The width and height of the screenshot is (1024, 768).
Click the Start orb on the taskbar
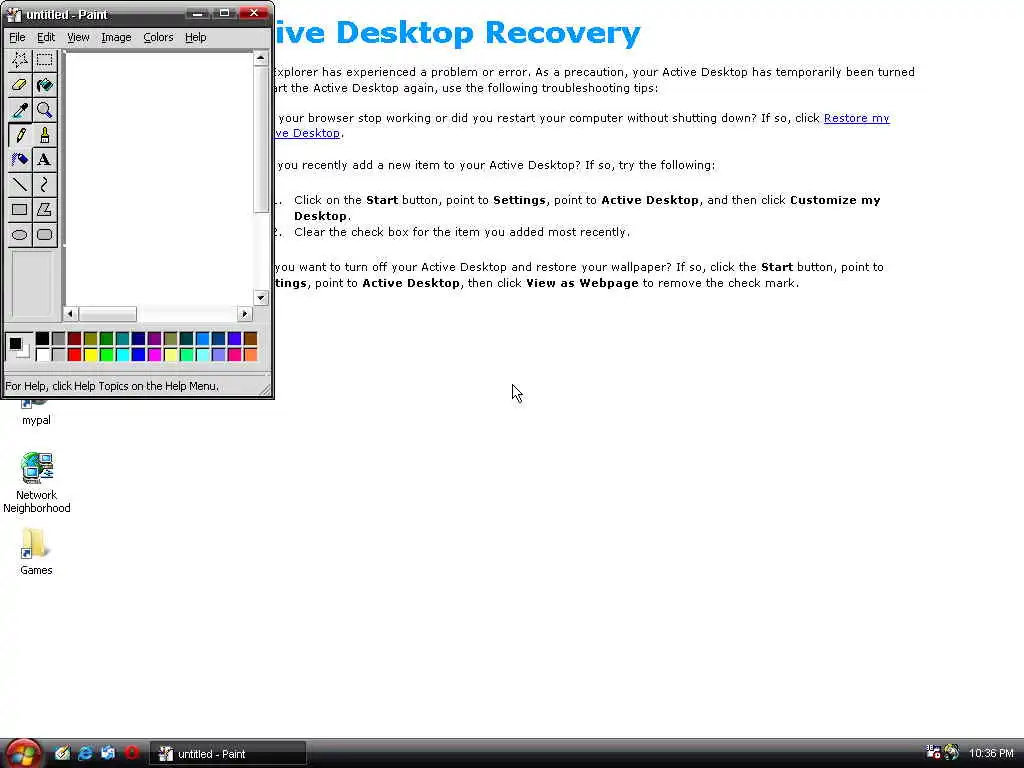coord(24,754)
